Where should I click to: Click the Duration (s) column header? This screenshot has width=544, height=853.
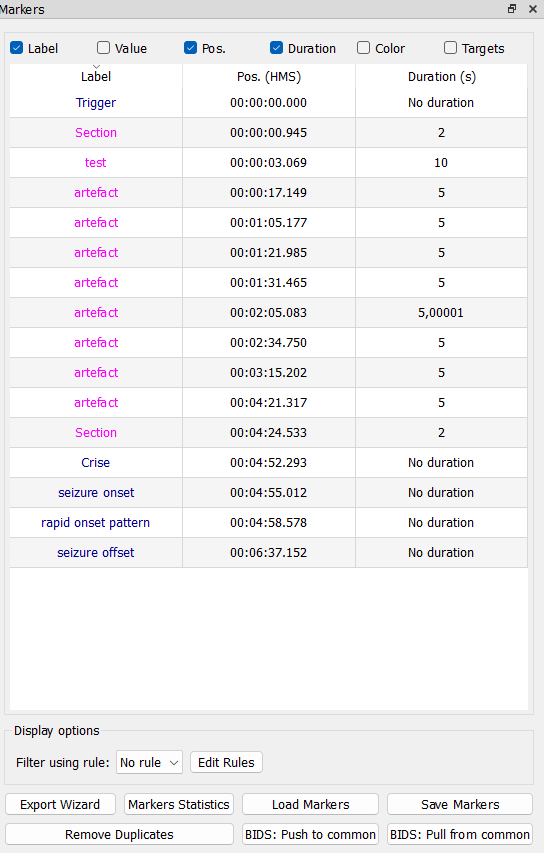coord(442,76)
